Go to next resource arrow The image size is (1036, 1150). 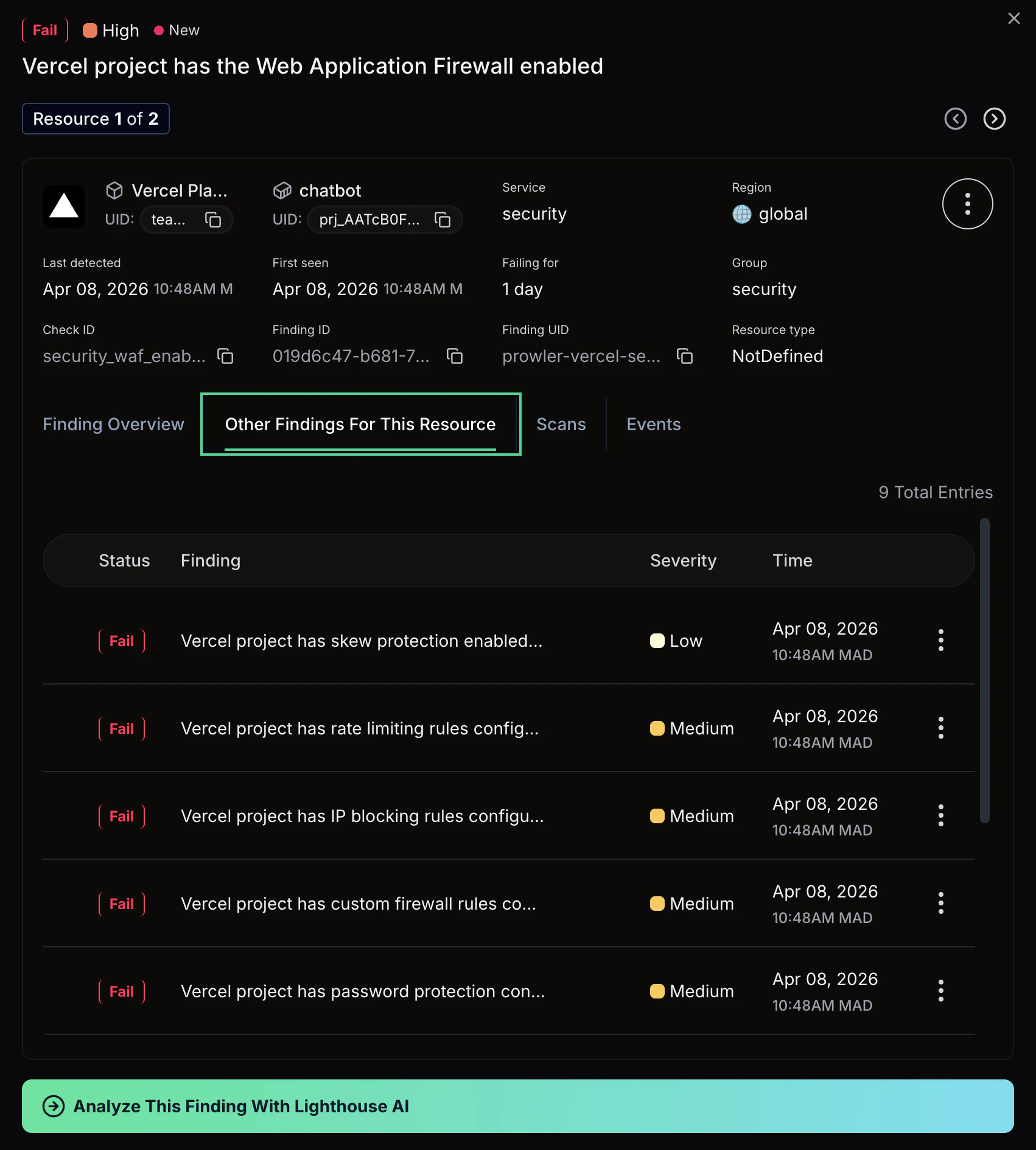[x=994, y=119]
